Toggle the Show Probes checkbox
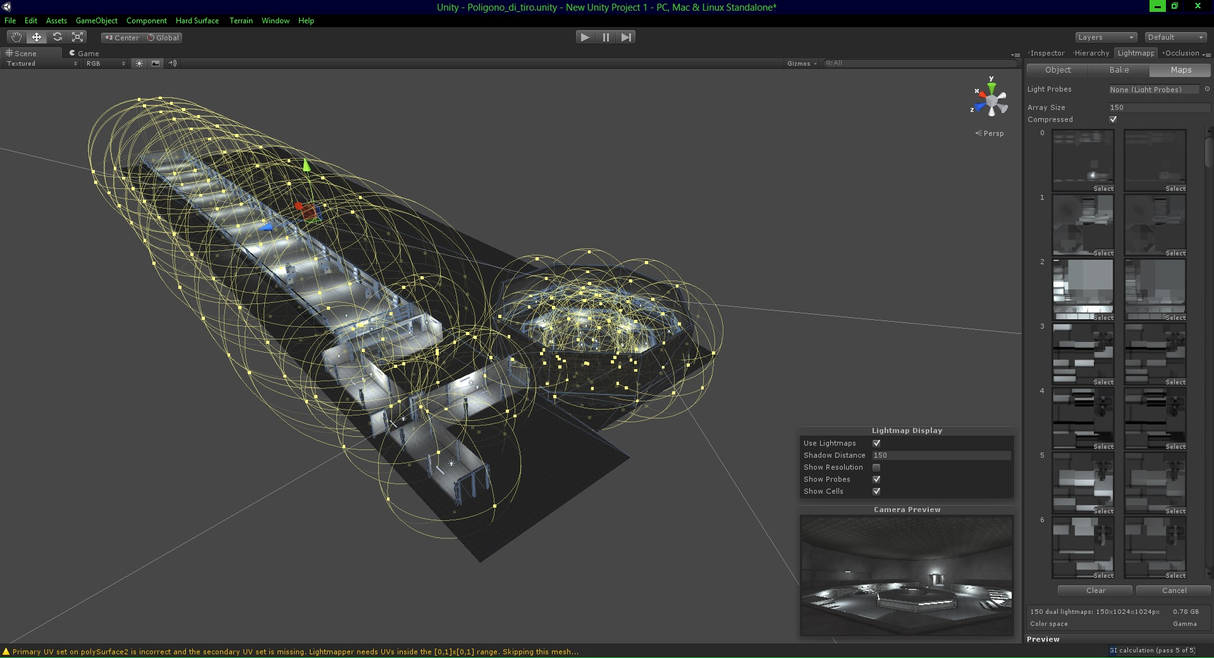This screenshot has height=658, width=1214. tap(876, 479)
